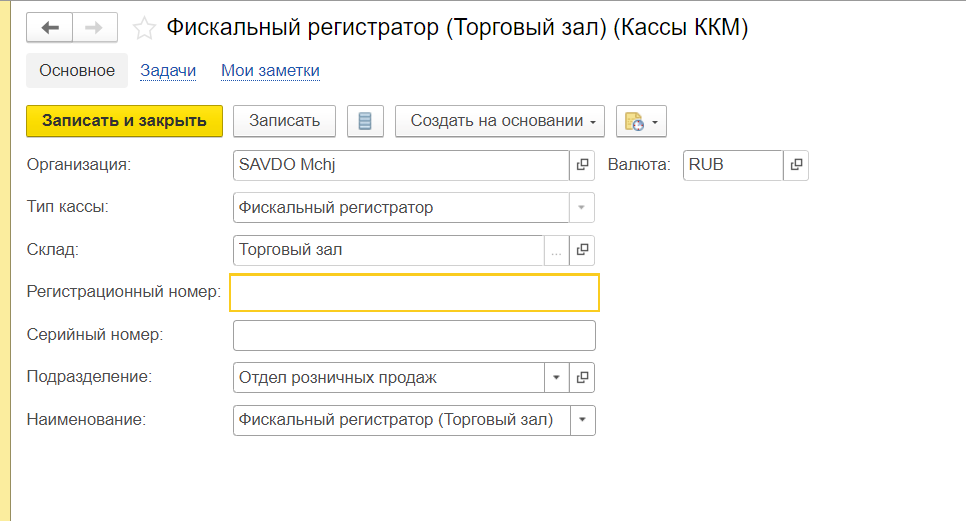Expand the Тип кассы dropdown arrow
Viewport: 966px width, 521px height.
coord(582,208)
